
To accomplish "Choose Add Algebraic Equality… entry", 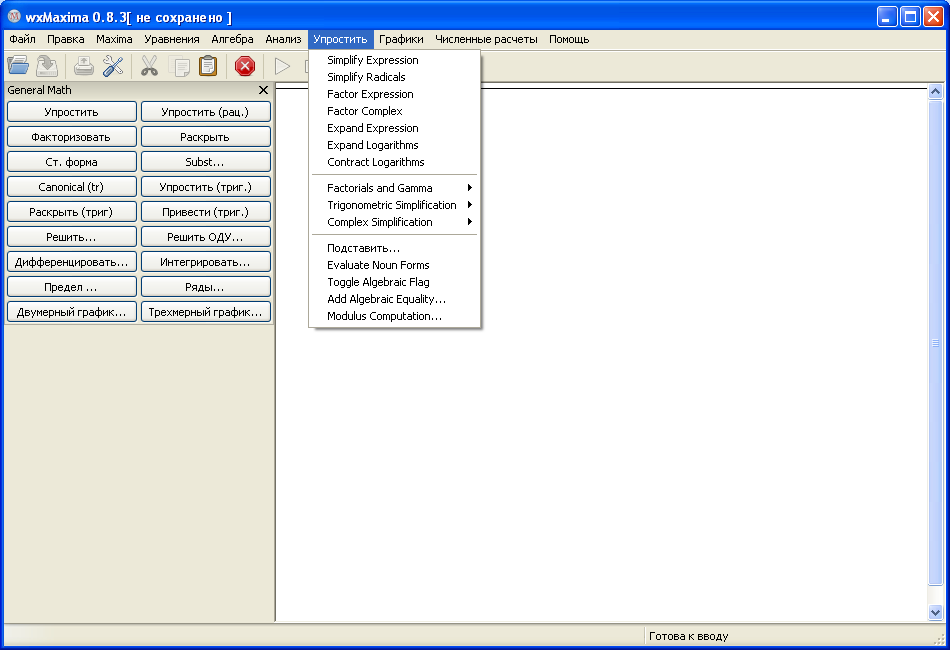I will click(395, 299).
